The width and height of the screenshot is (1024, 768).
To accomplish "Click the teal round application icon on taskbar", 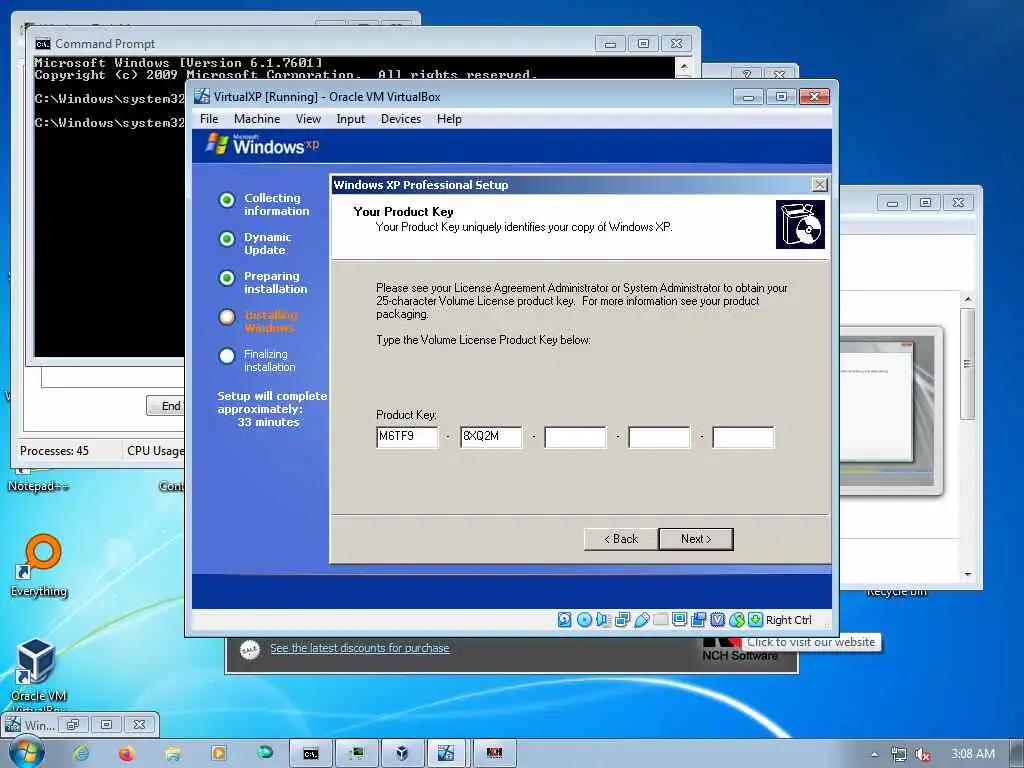I will (x=264, y=753).
